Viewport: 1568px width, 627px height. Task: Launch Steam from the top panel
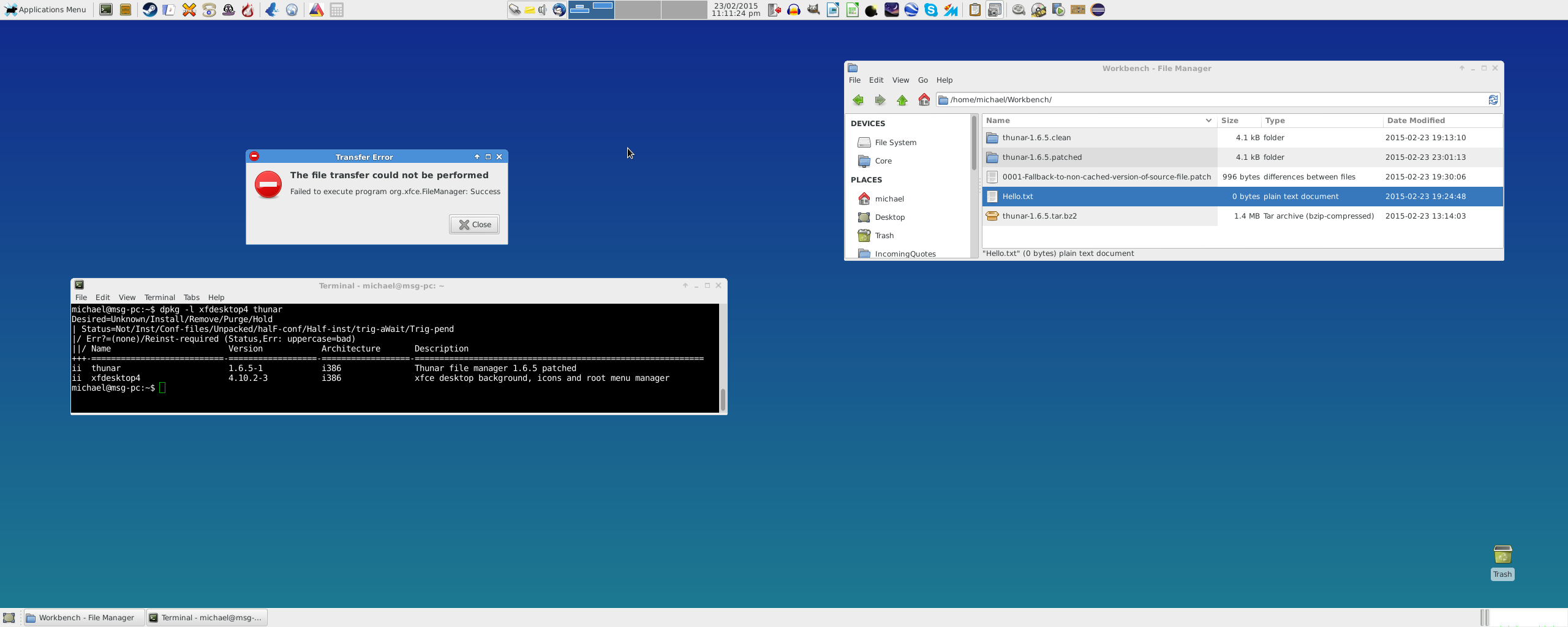(x=149, y=10)
